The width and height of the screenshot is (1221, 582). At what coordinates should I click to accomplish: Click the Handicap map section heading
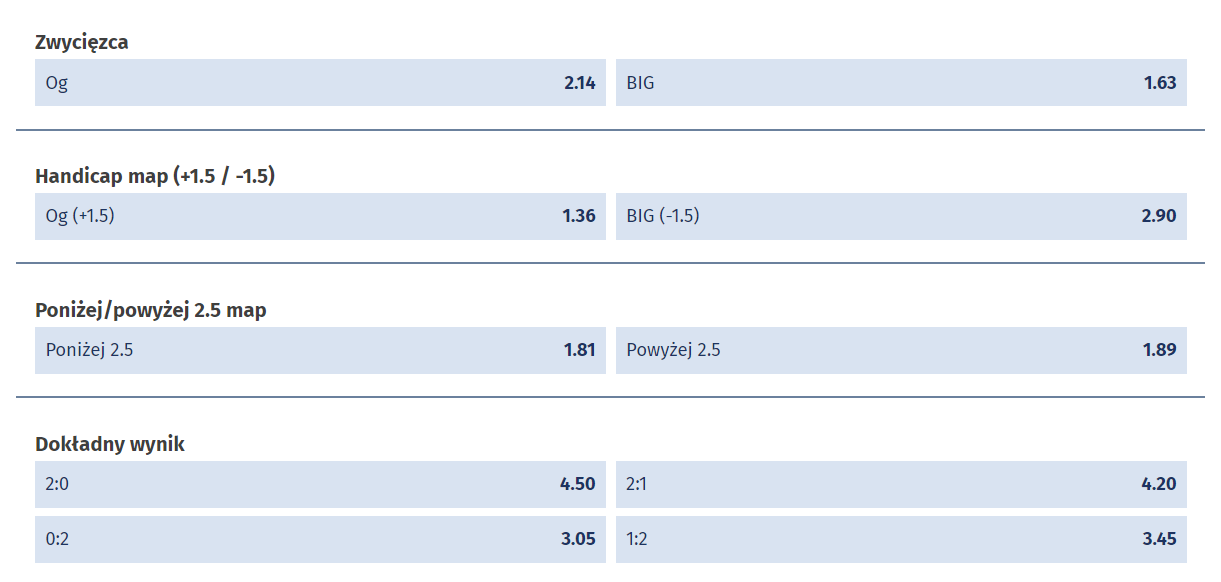[155, 176]
